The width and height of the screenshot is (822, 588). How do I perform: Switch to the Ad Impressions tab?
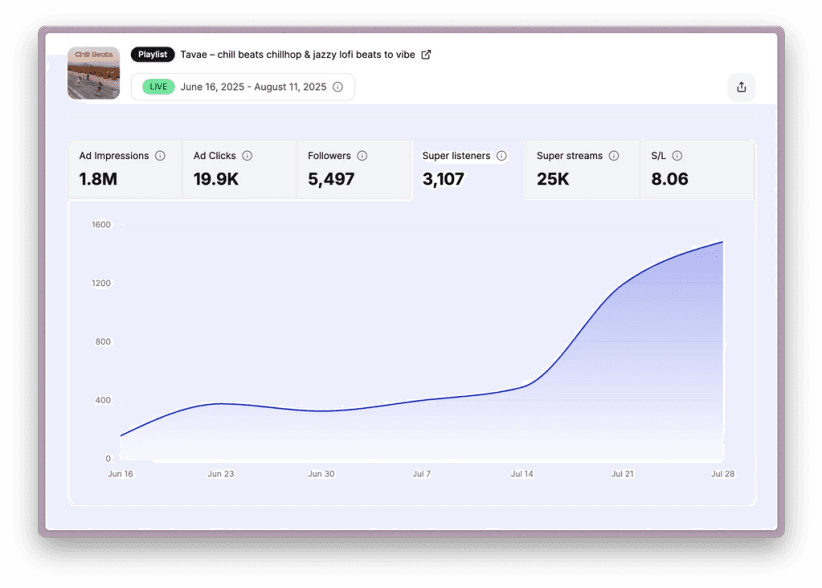(x=125, y=170)
